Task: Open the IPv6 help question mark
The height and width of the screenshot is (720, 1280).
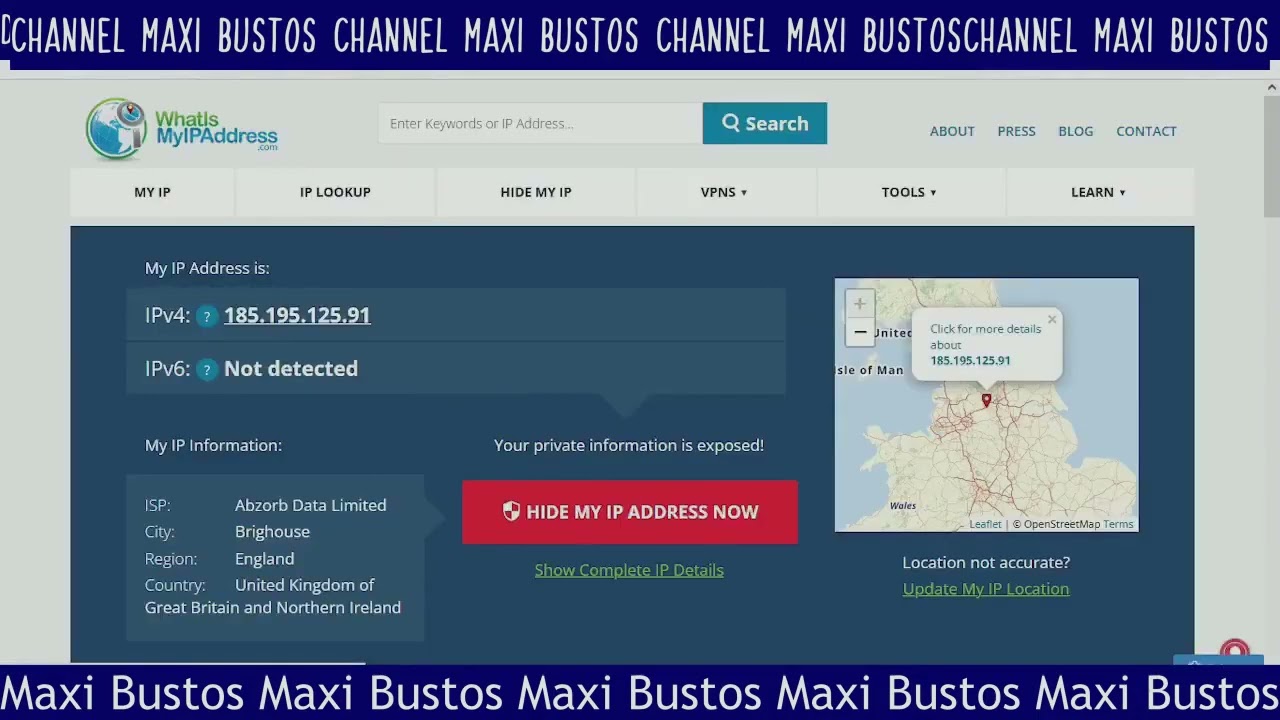Action: point(207,369)
